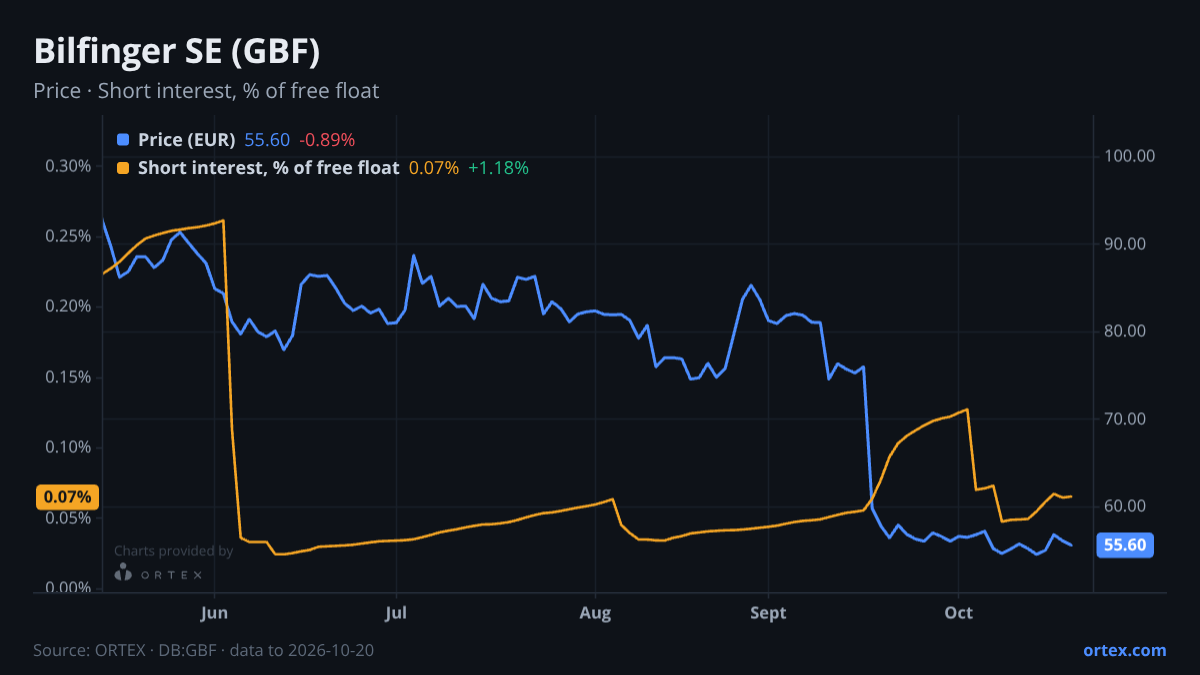Image resolution: width=1200 pixels, height=675 pixels.
Task: Click the Aug x-axis label
Action: point(595,612)
